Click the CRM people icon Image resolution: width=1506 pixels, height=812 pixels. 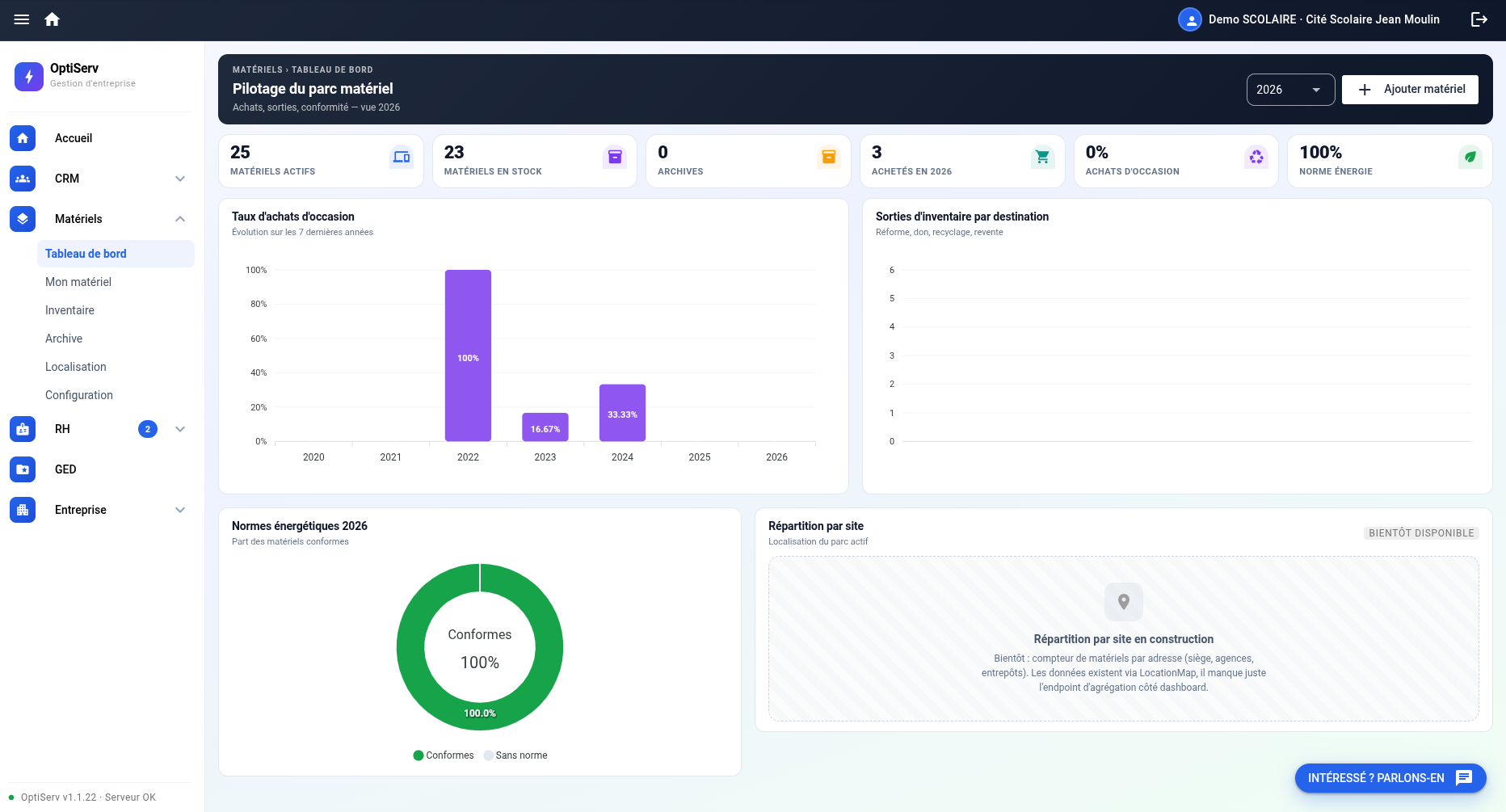pyautogui.click(x=23, y=179)
